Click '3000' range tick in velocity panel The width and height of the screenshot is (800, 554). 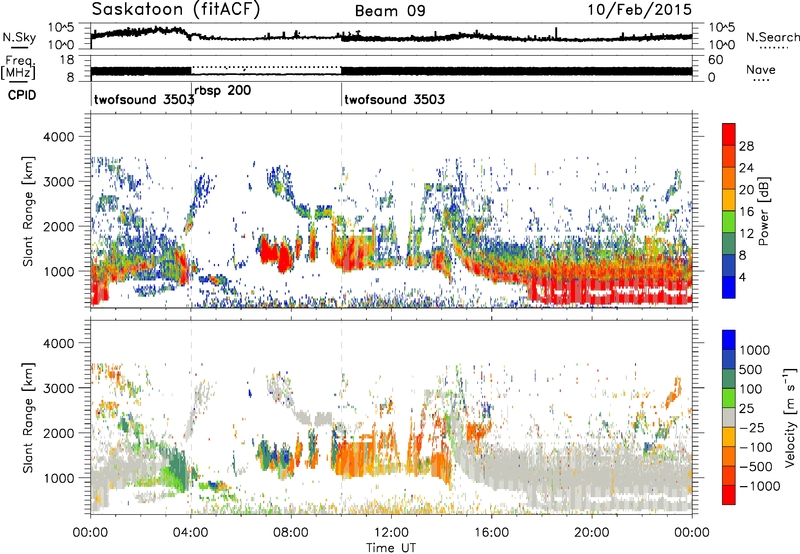(x=58, y=388)
